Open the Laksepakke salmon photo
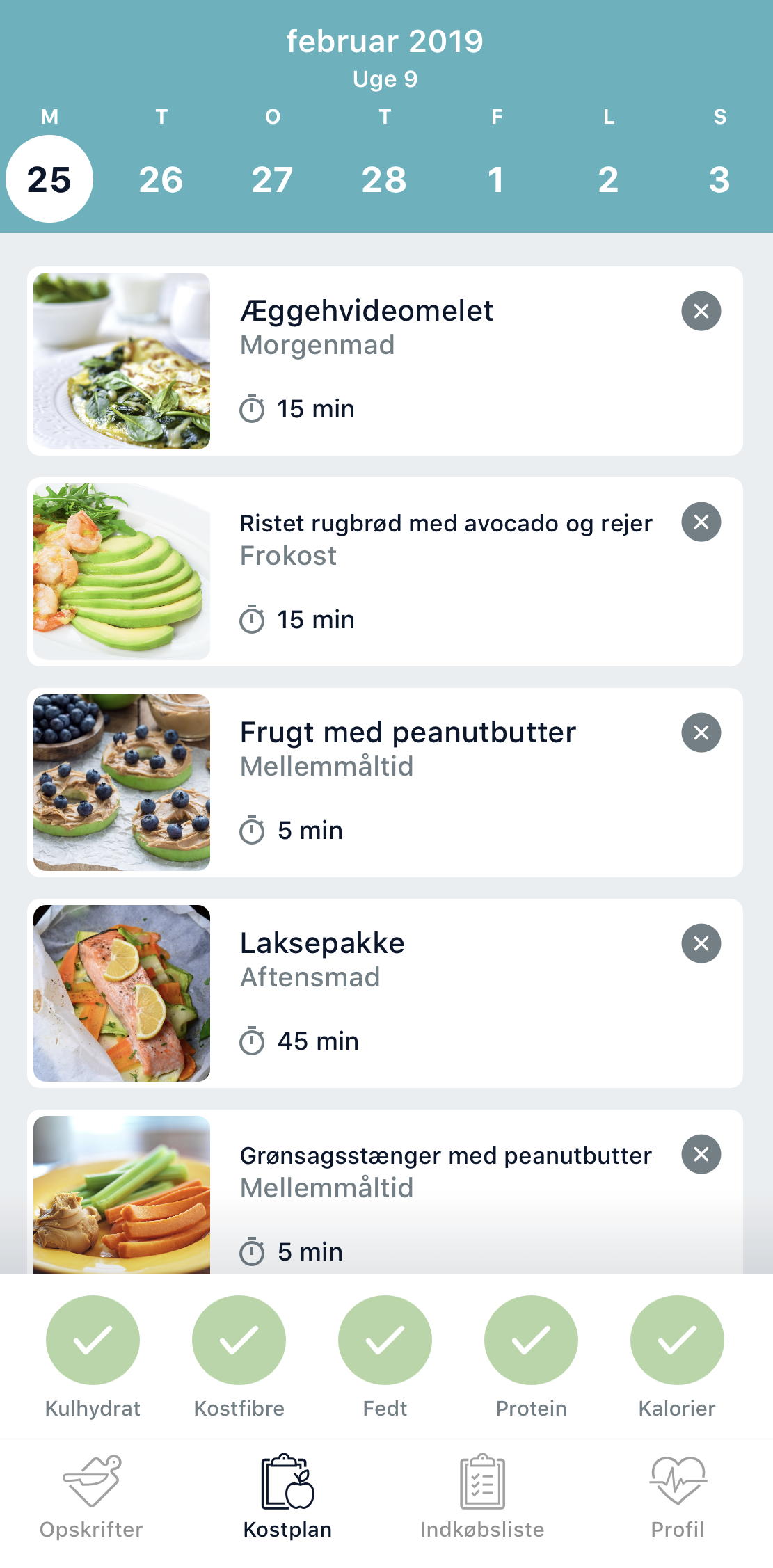The image size is (773, 1568). (x=122, y=993)
